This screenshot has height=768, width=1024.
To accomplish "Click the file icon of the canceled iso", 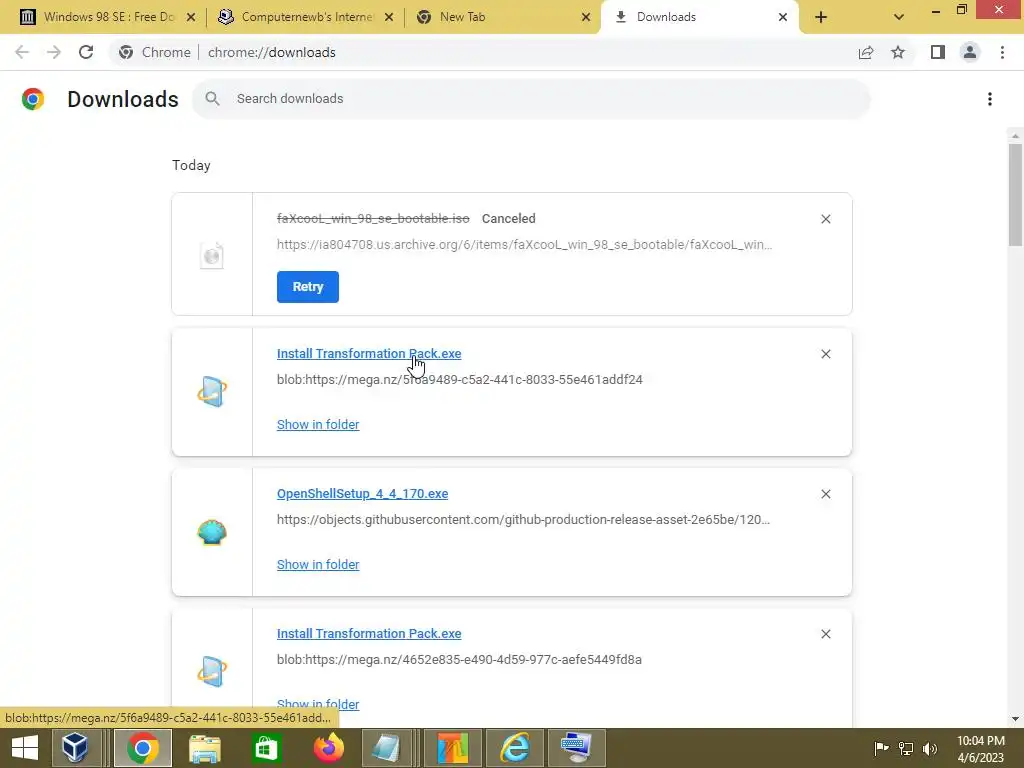I will pyautogui.click(x=212, y=255).
